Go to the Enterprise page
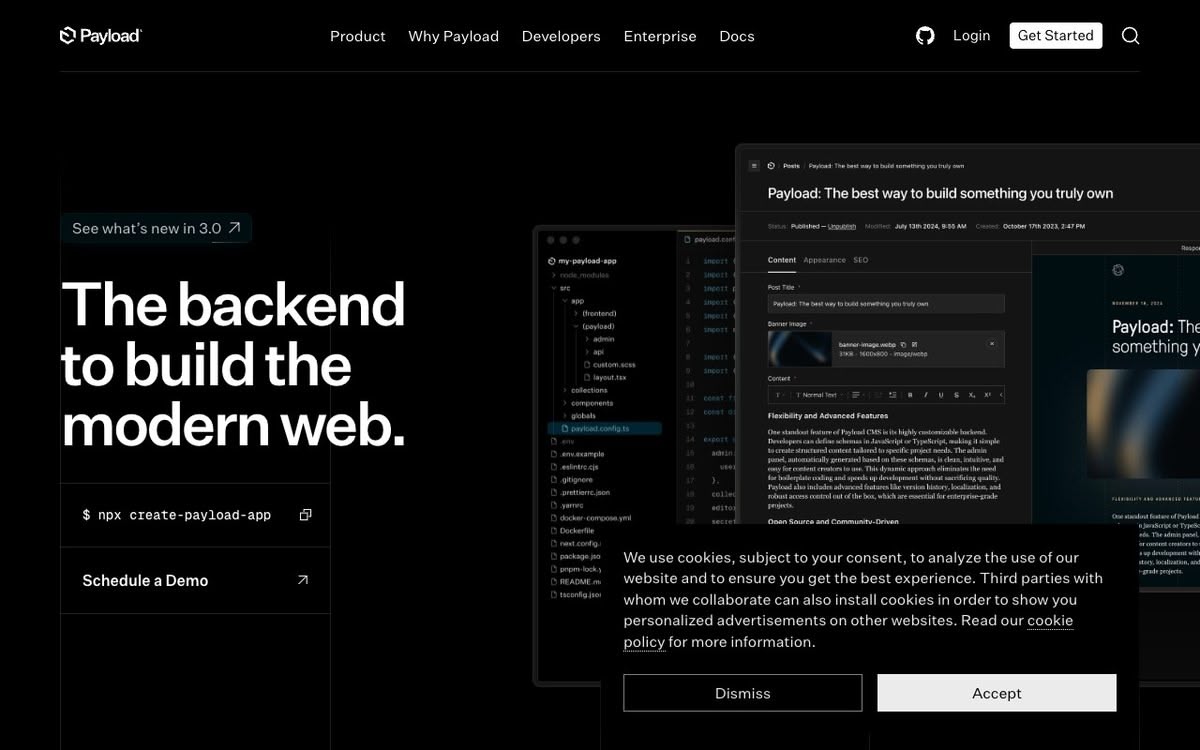 point(660,36)
